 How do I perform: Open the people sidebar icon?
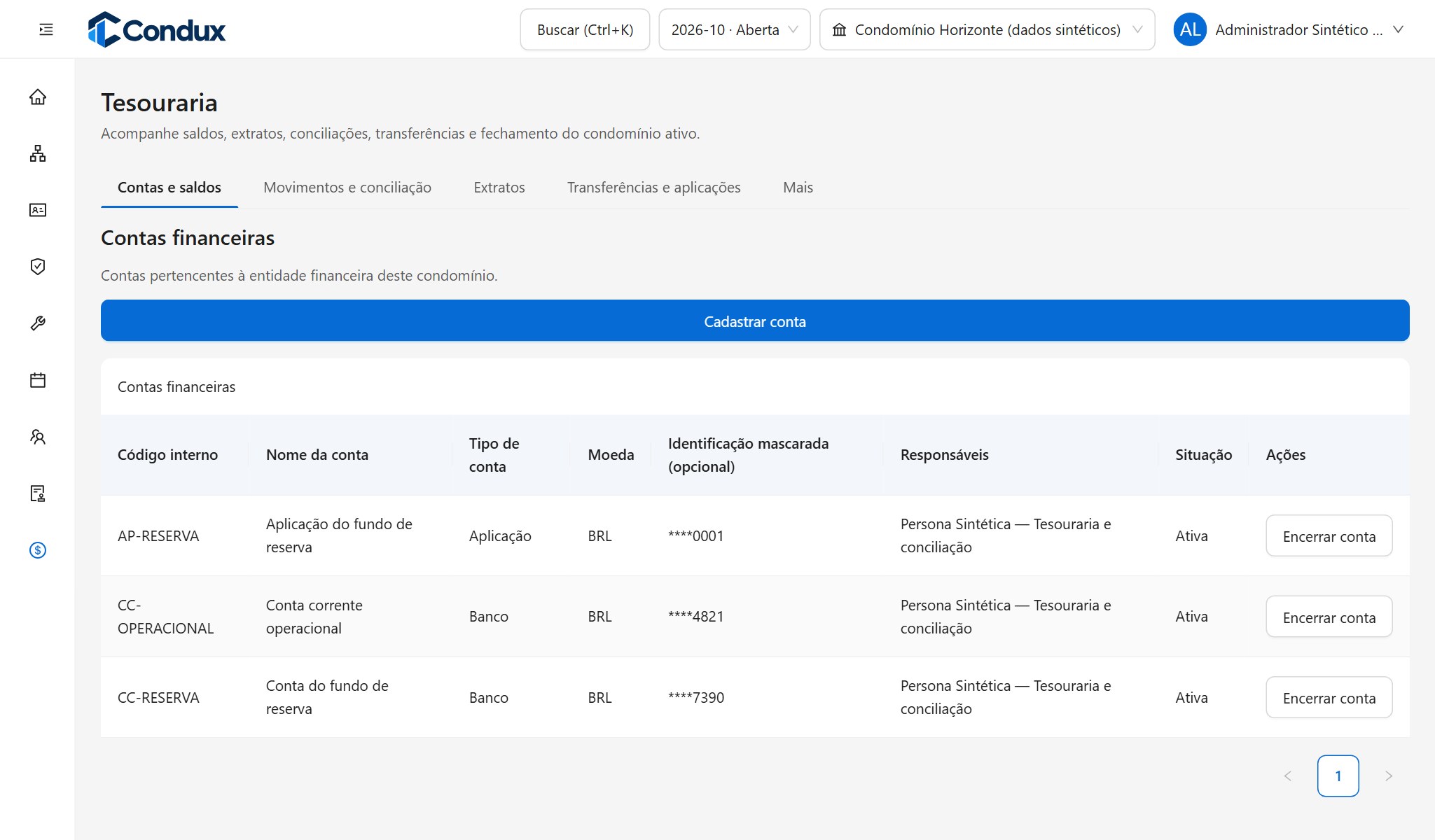38,437
